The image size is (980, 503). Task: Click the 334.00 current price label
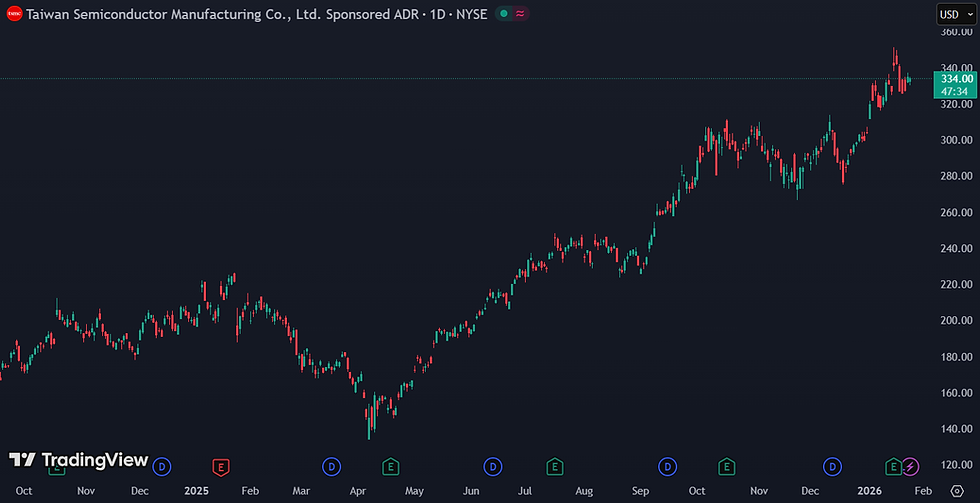(957, 79)
